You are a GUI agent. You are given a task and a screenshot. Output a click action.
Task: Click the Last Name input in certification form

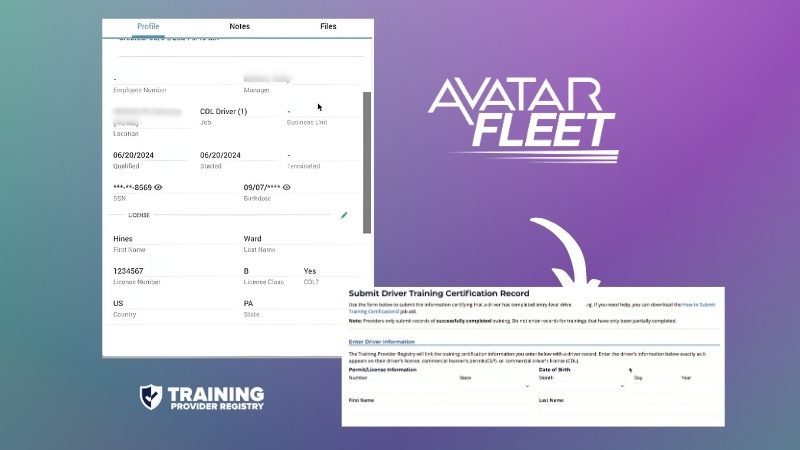pos(629,409)
